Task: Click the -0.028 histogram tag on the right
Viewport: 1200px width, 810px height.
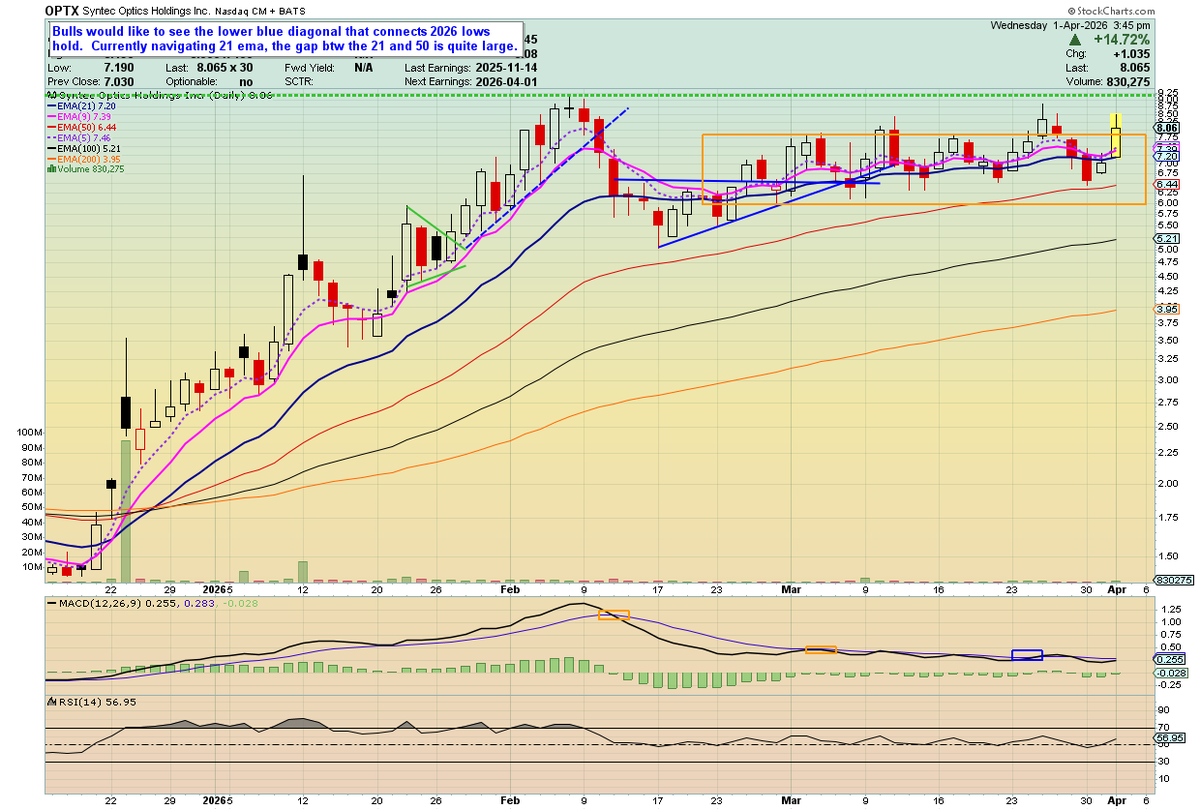Action: pos(1169,673)
